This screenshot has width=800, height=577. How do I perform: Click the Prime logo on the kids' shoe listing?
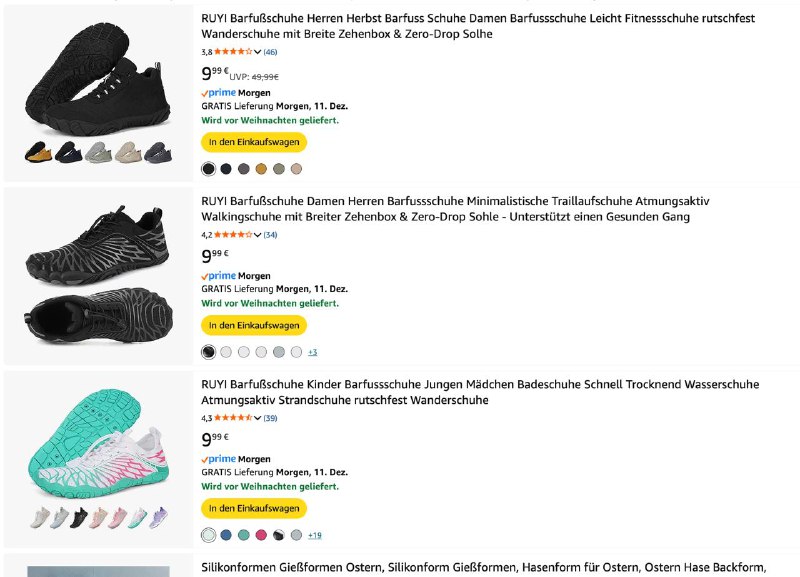pyautogui.click(x=218, y=459)
